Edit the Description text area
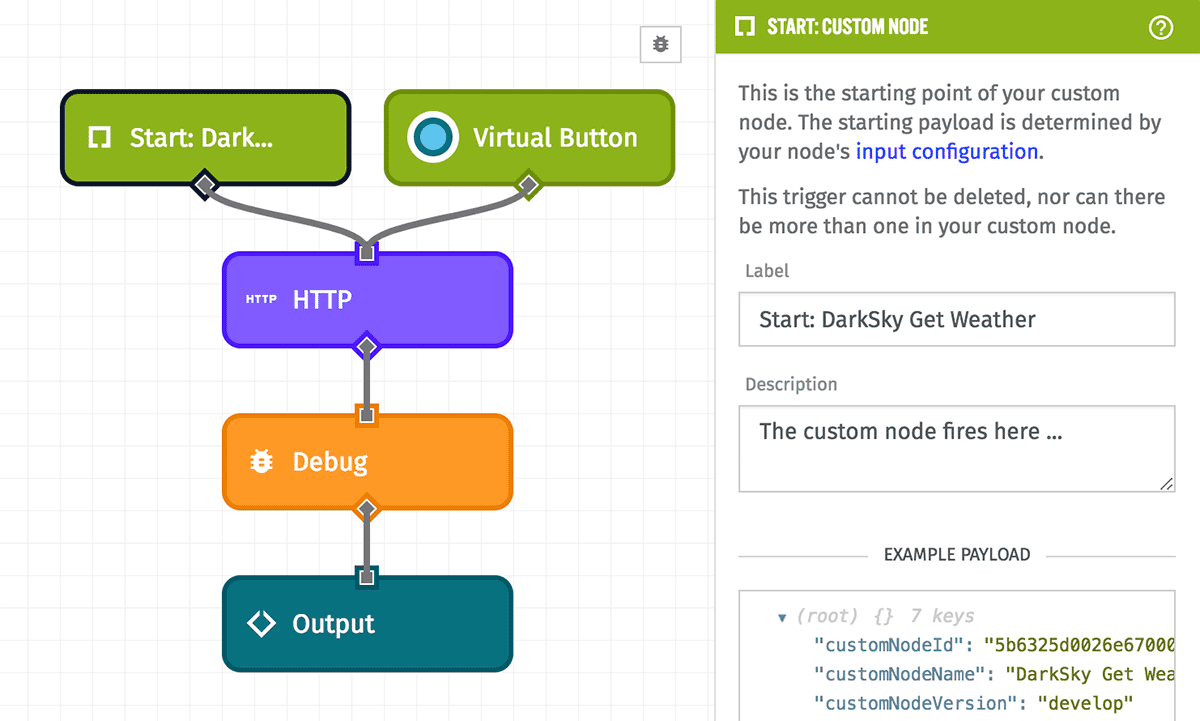Screen dimensions: 1200x721 [x=956, y=449]
